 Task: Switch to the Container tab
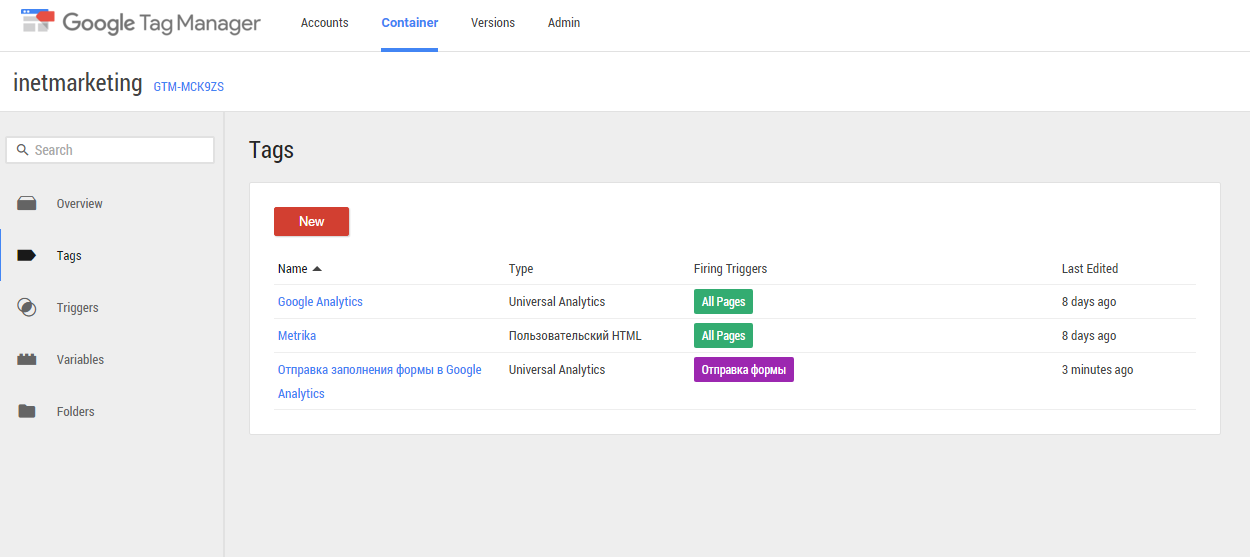point(410,23)
